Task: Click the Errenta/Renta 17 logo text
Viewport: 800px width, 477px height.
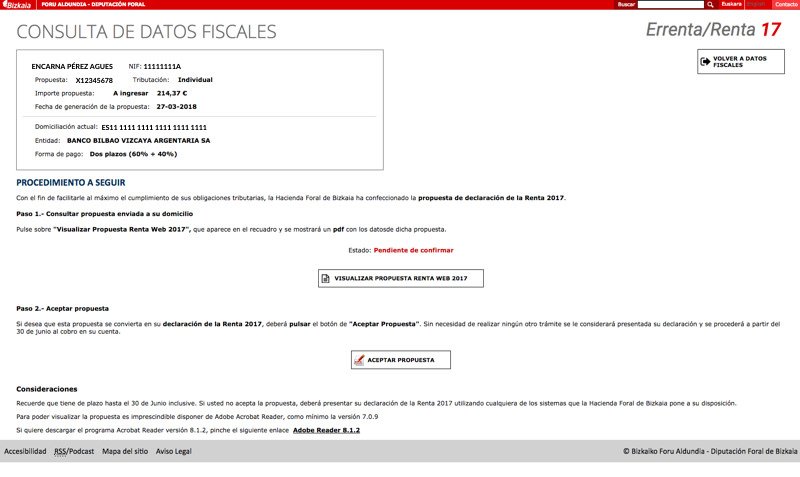Action: point(713,30)
